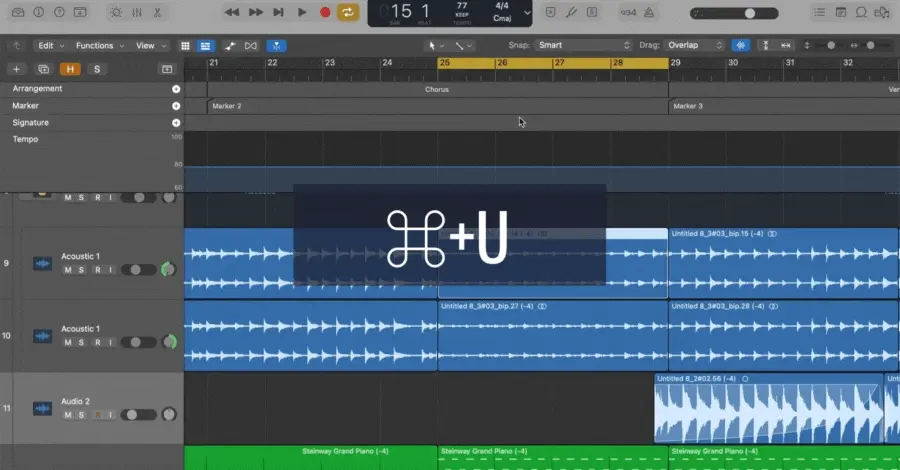Viewport: 900px width, 470px height.
Task: Click the Rewind transport button
Action: click(x=232, y=12)
